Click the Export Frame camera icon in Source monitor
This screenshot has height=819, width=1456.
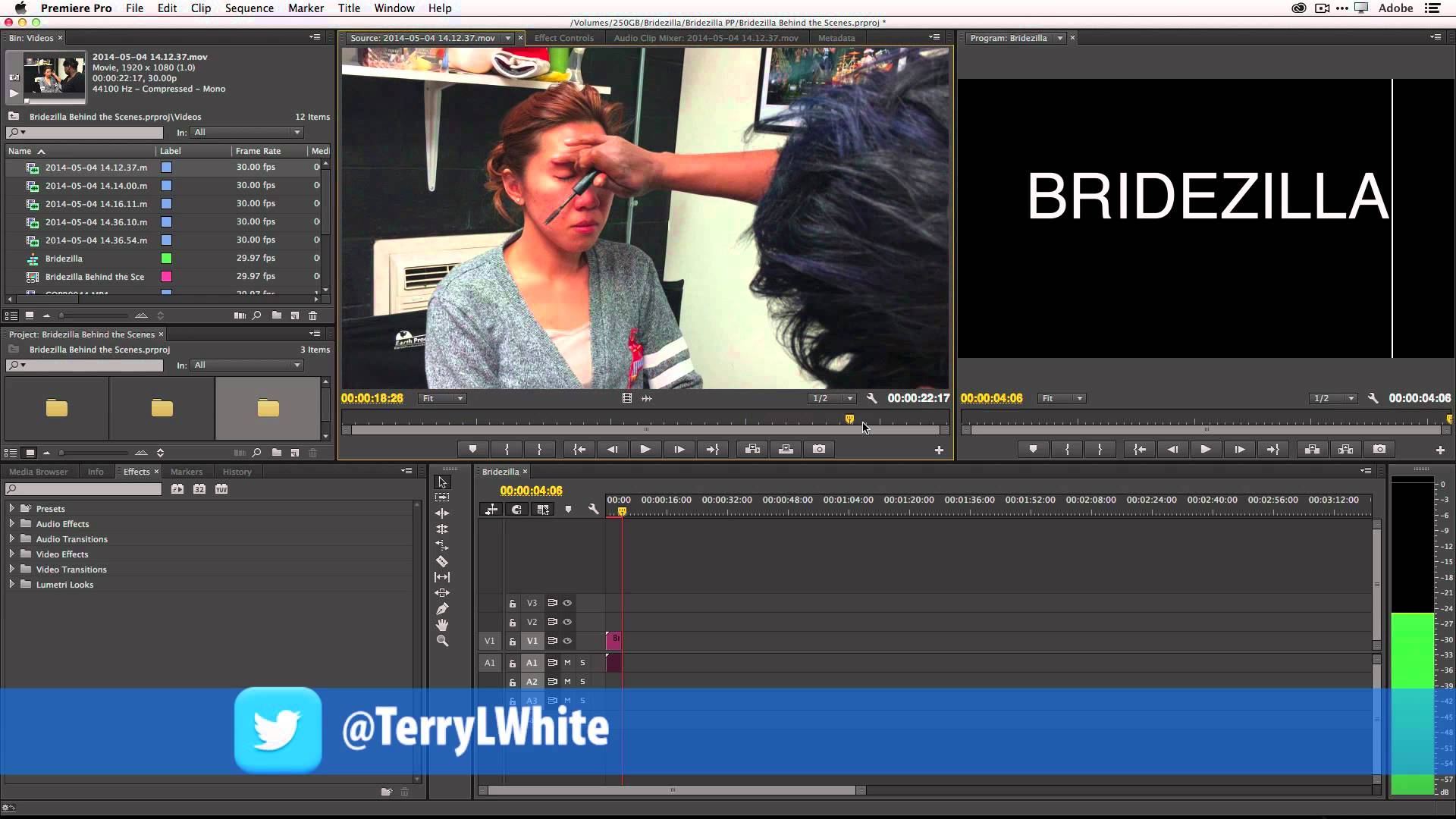pos(819,449)
